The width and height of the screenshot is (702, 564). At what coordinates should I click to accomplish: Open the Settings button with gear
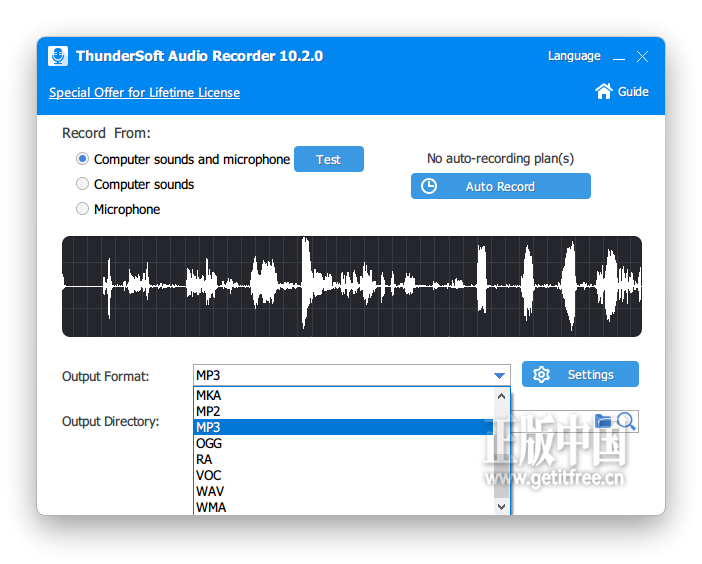point(580,374)
